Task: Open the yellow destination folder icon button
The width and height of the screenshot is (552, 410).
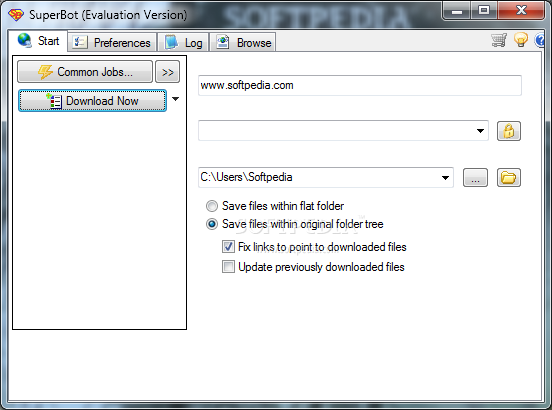Action: [509, 177]
